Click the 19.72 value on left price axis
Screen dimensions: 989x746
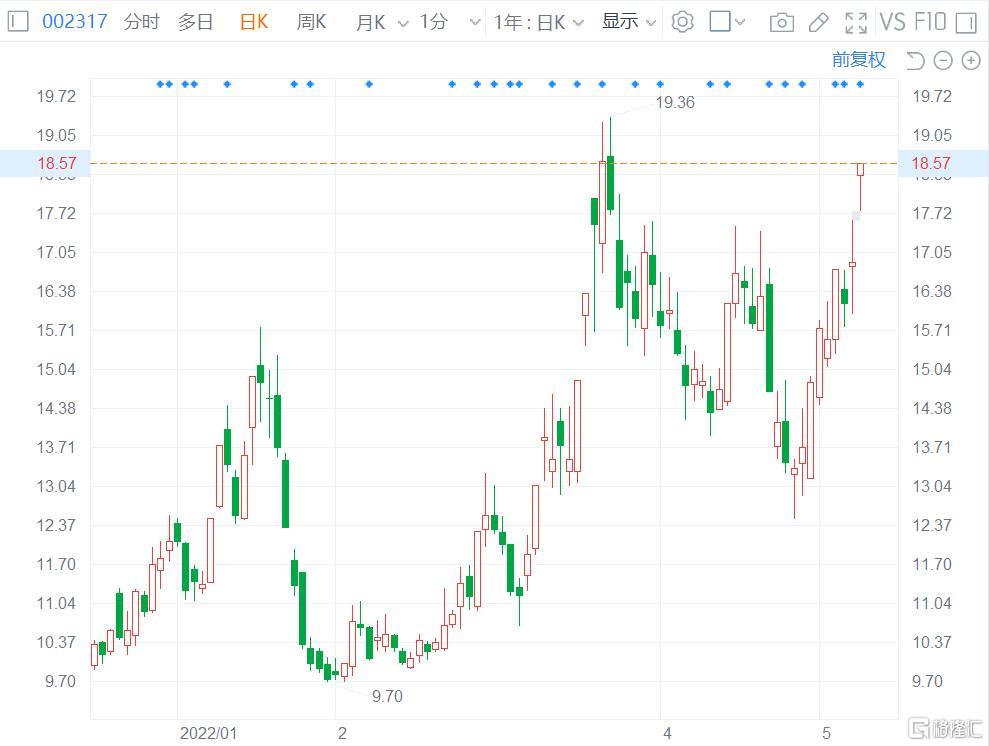coord(56,96)
